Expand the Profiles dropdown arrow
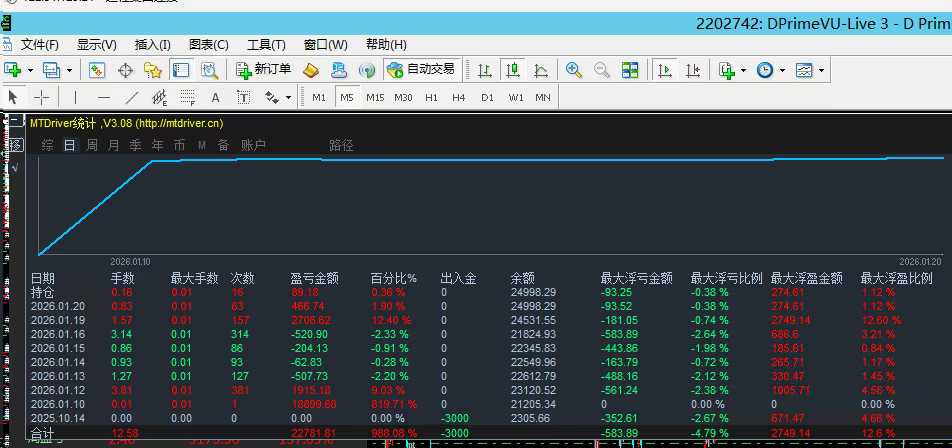This screenshot has width=952, height=448. pos(69,71)
